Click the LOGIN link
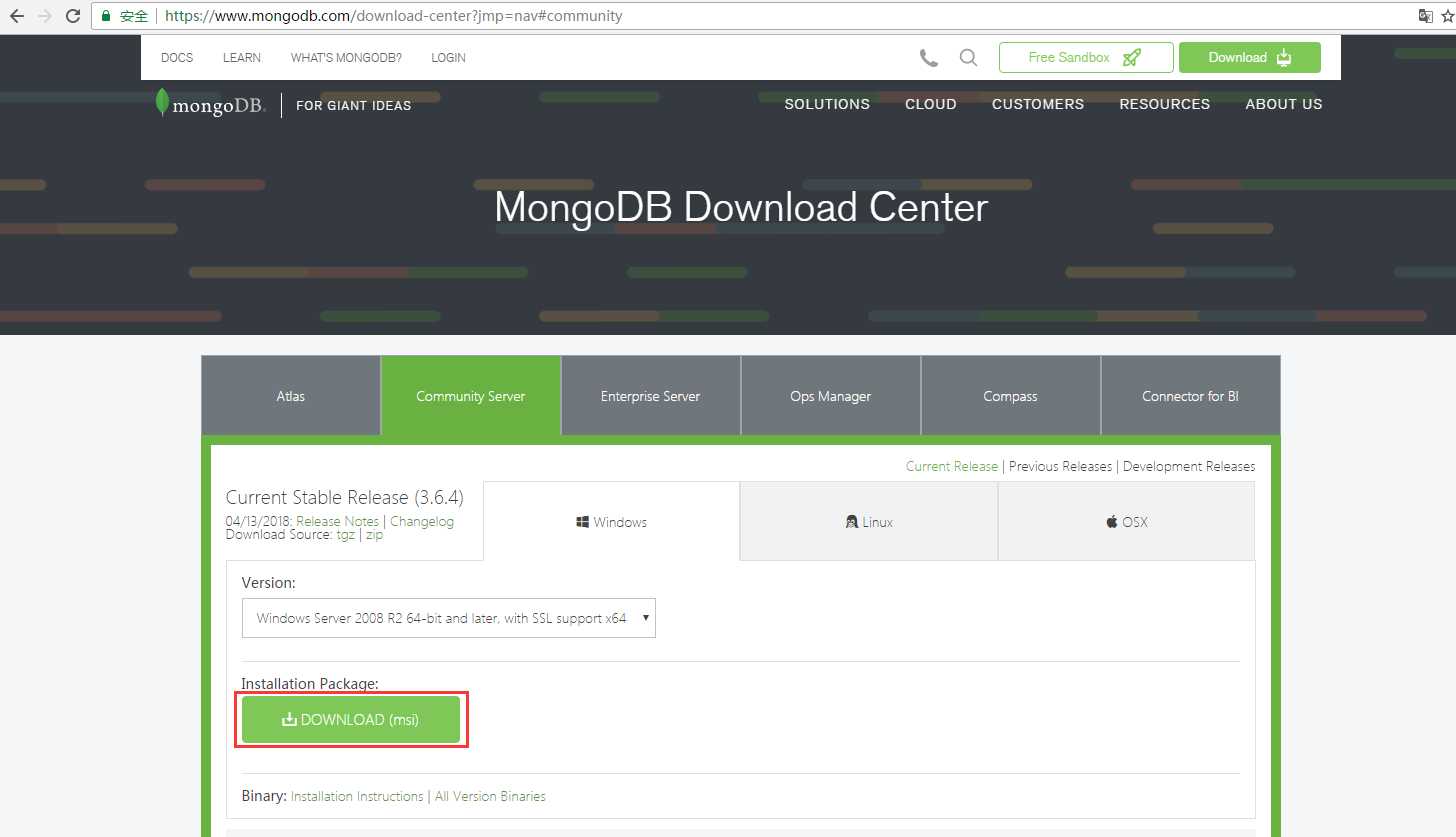This screenshot has width=1456, height=837. (448, 58)
